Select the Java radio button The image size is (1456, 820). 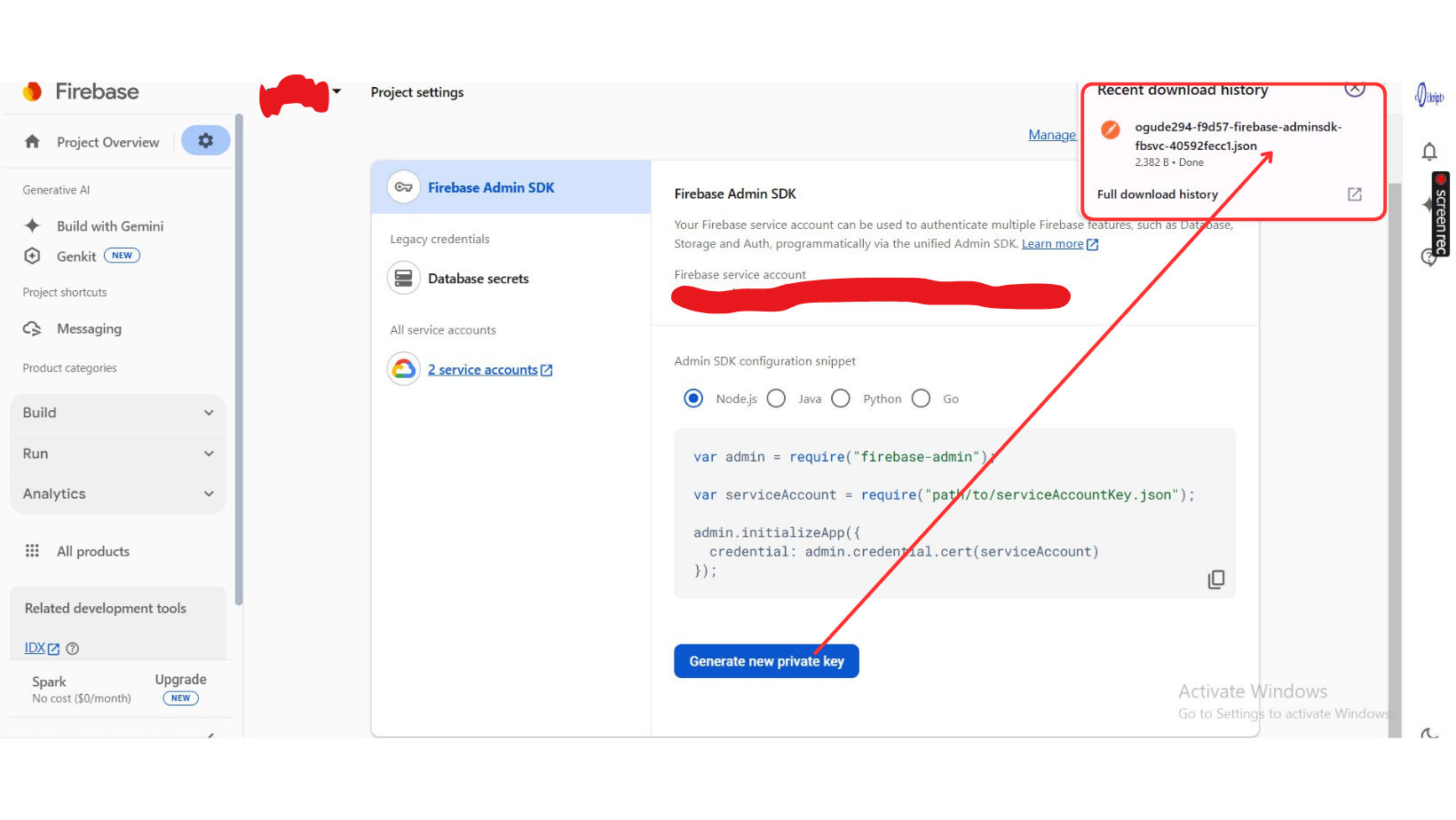tap(776, 398)
